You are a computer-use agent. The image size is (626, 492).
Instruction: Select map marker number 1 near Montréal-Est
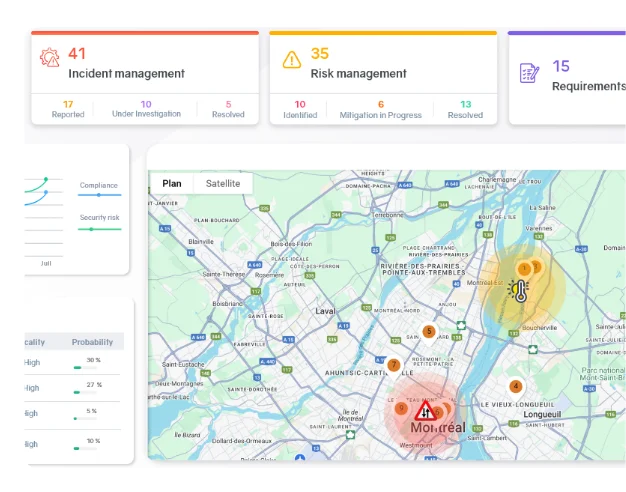point(523,268)
